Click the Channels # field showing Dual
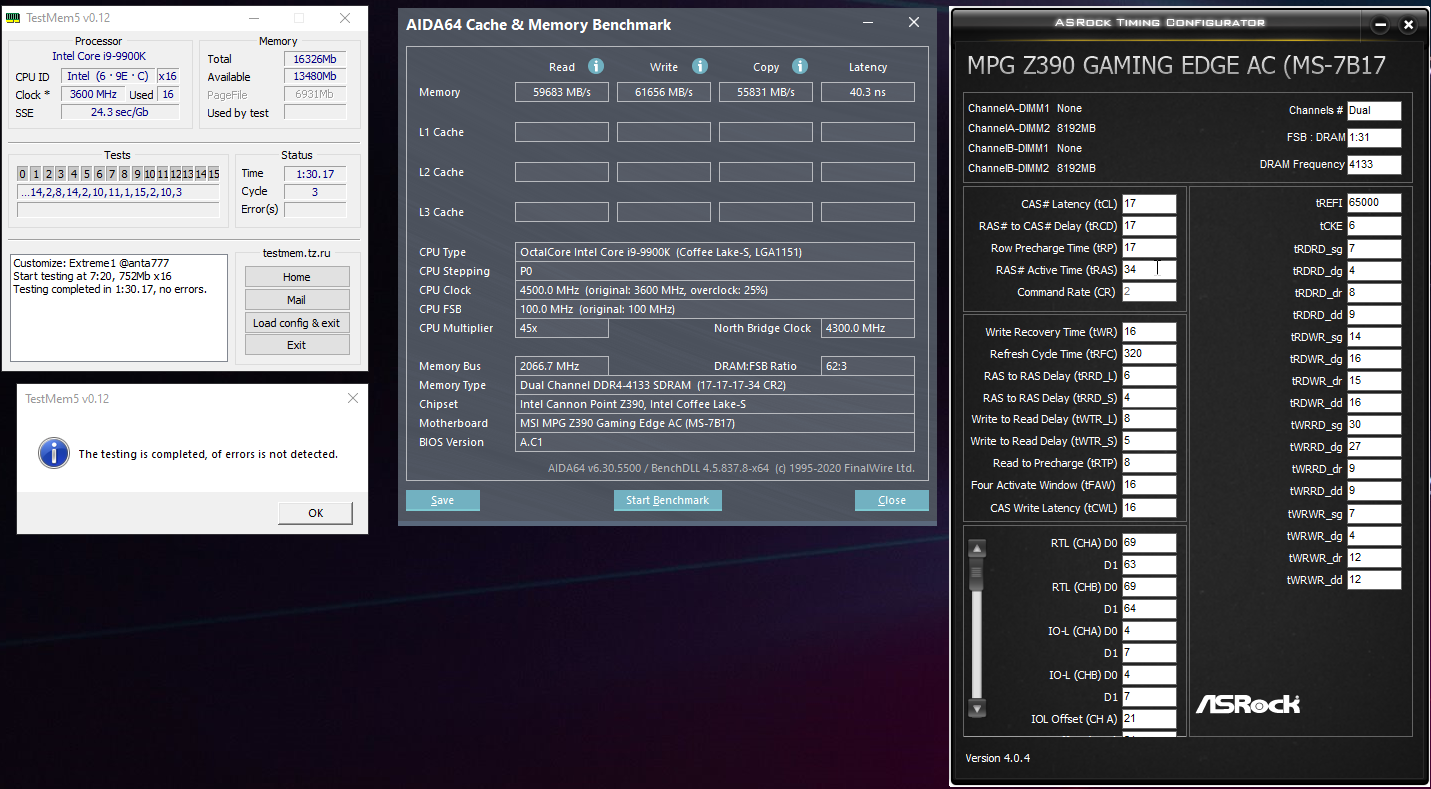This screenshot has height=789, width=1431. coord(1374,111)
